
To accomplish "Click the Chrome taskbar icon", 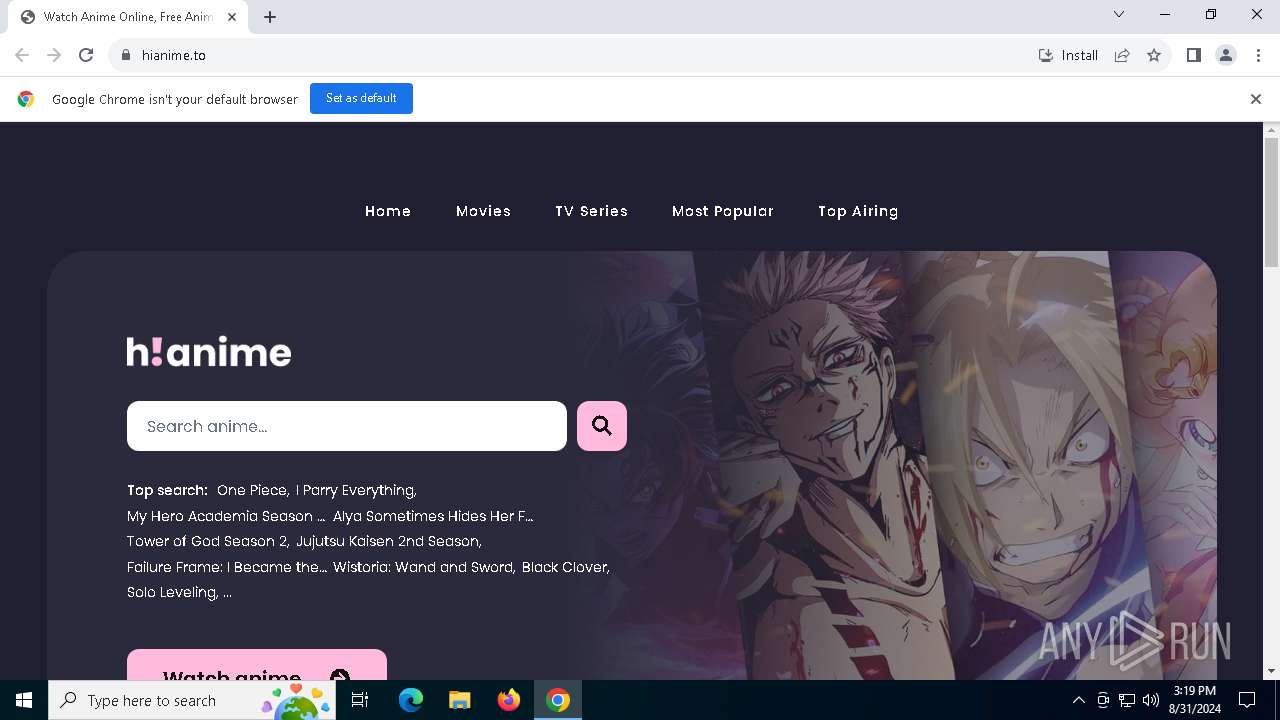I will (558, 700).
